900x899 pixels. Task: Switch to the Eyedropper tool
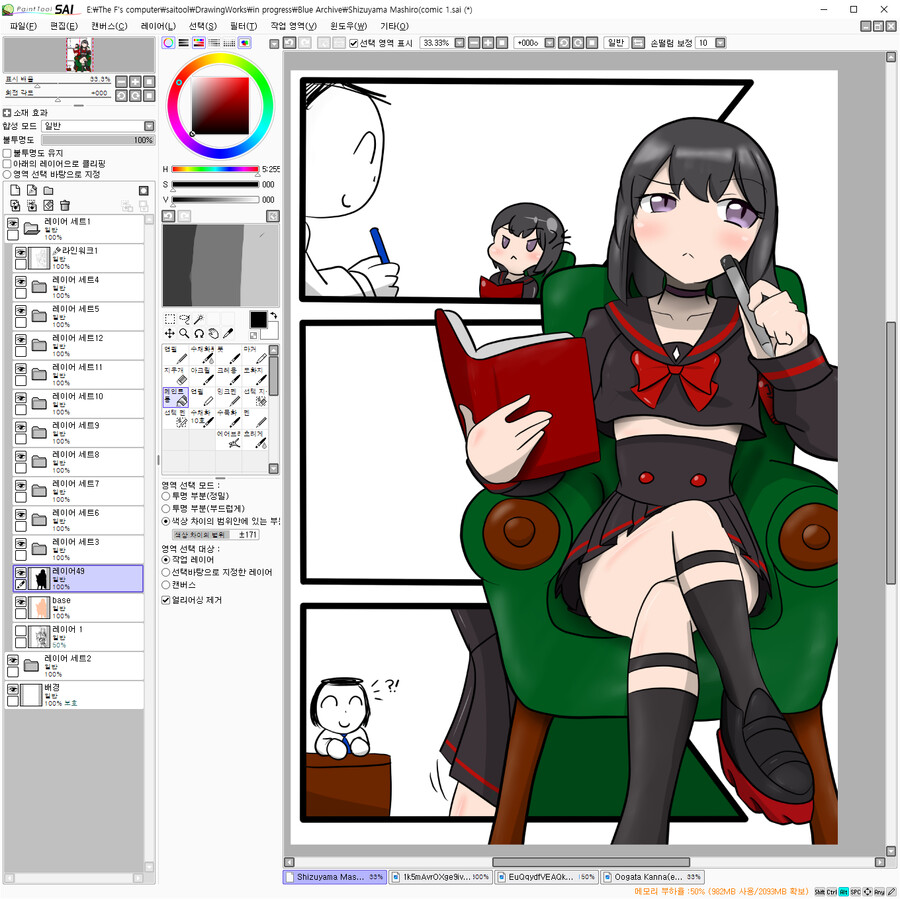click(x=228, y=333)
